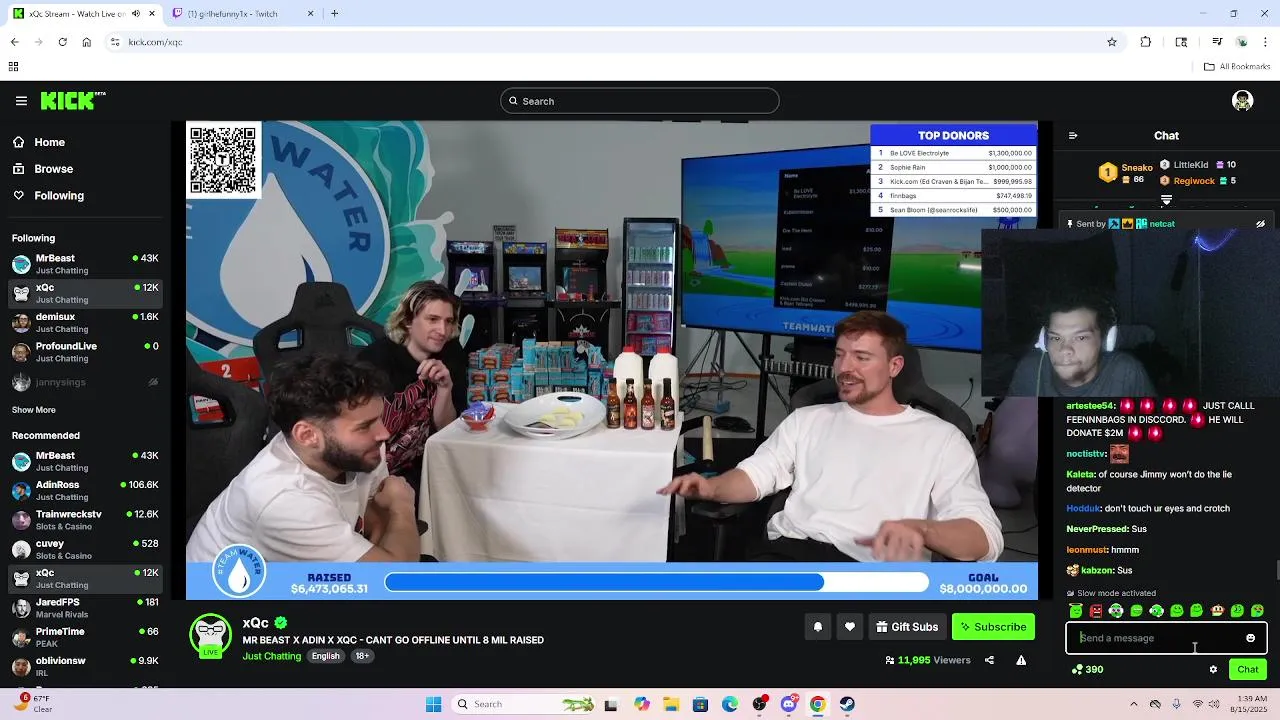1280x720 pixels.
Task: Click LittleKid on the gift leaderboard
Action: coord(1198,165)
